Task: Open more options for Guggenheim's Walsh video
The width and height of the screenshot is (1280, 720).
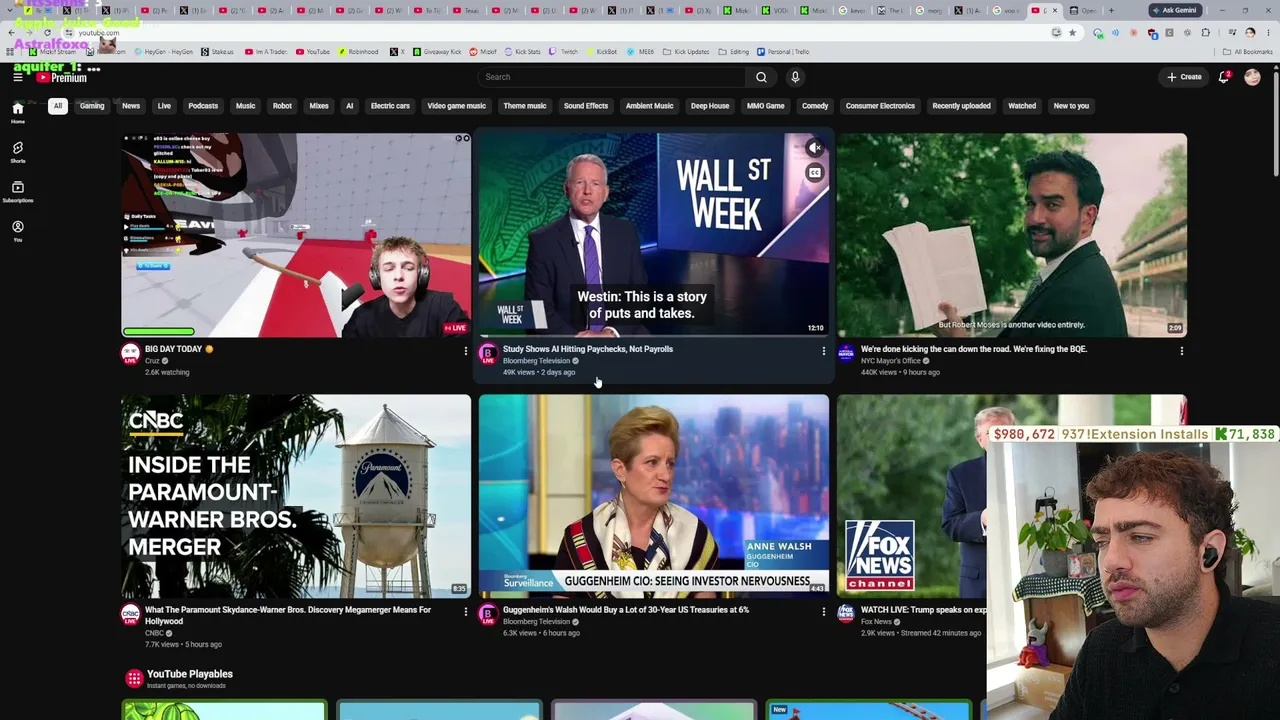Action: click(823, 612)
